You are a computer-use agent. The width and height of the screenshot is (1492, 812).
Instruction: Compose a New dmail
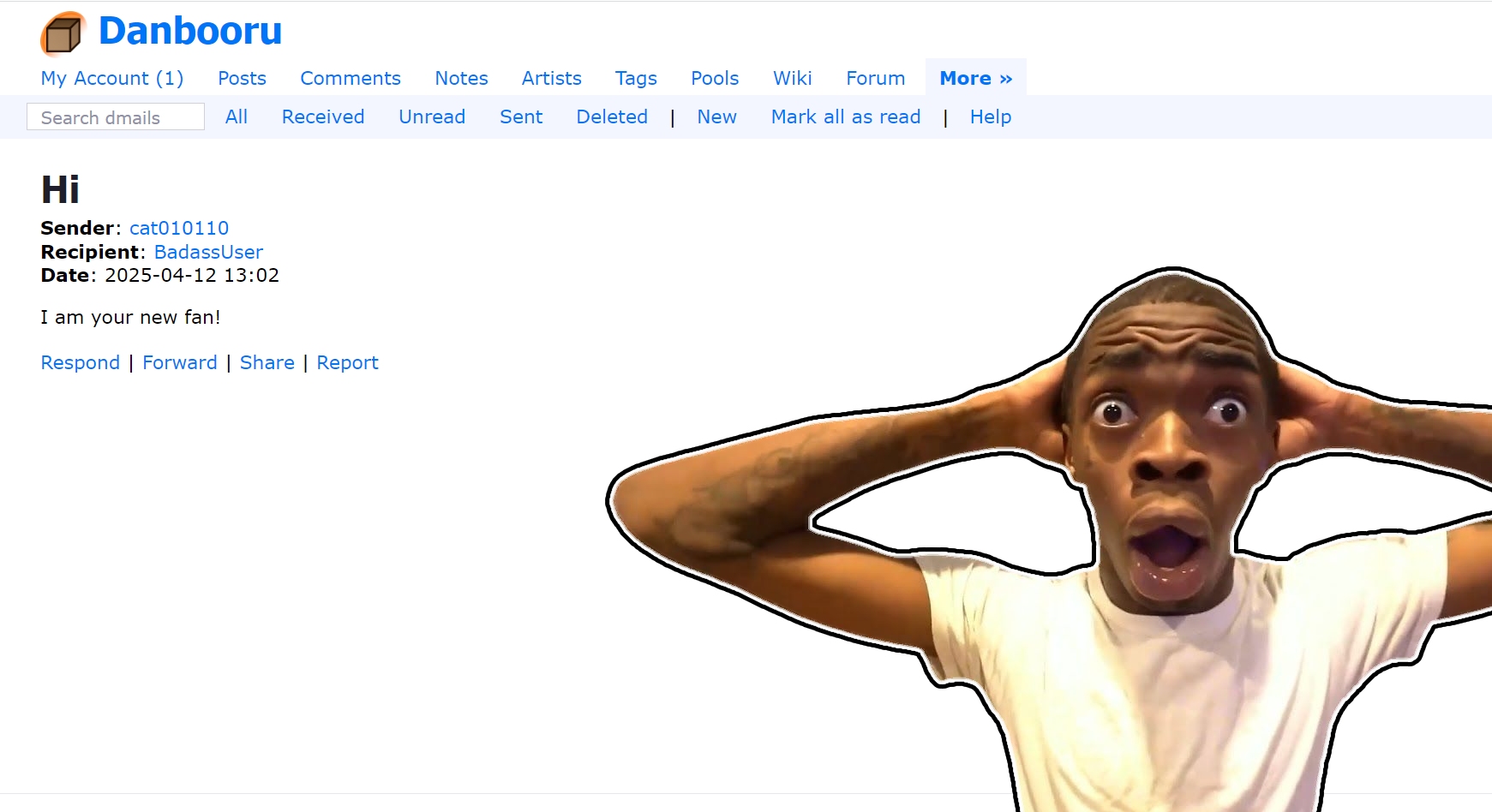click(716, 116)
